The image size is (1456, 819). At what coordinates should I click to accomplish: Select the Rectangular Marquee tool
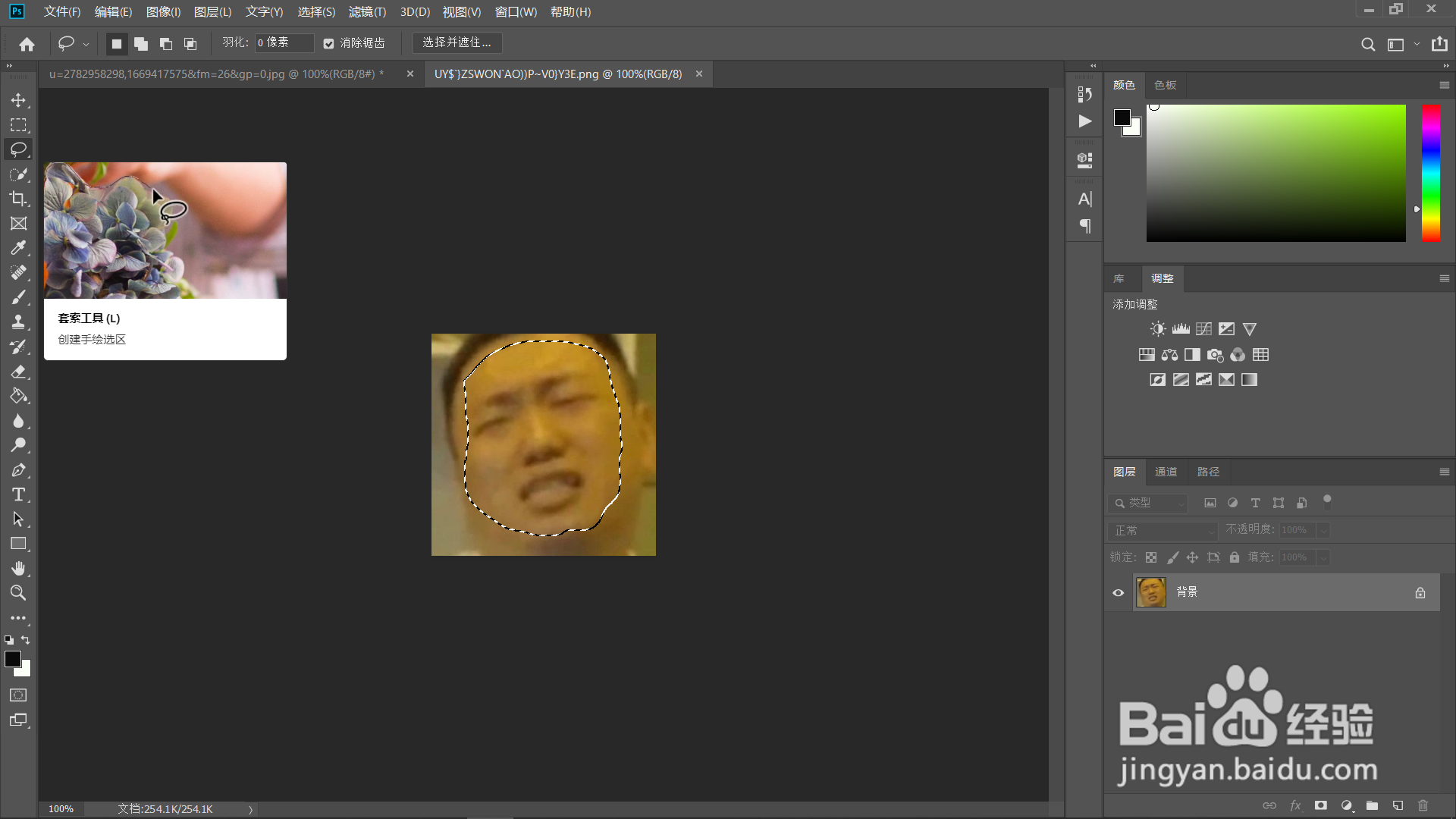point(18,125)
